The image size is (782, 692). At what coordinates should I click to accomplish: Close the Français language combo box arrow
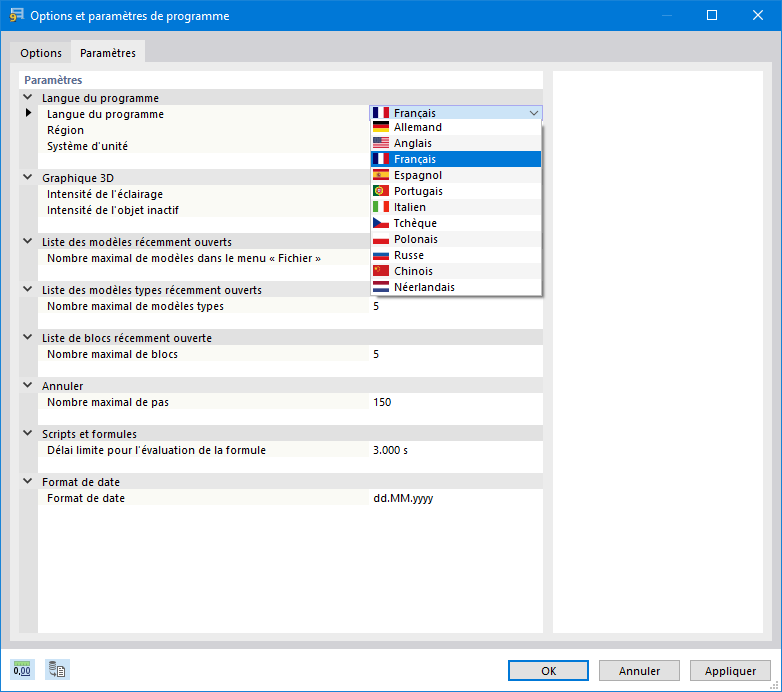[534, 113]
